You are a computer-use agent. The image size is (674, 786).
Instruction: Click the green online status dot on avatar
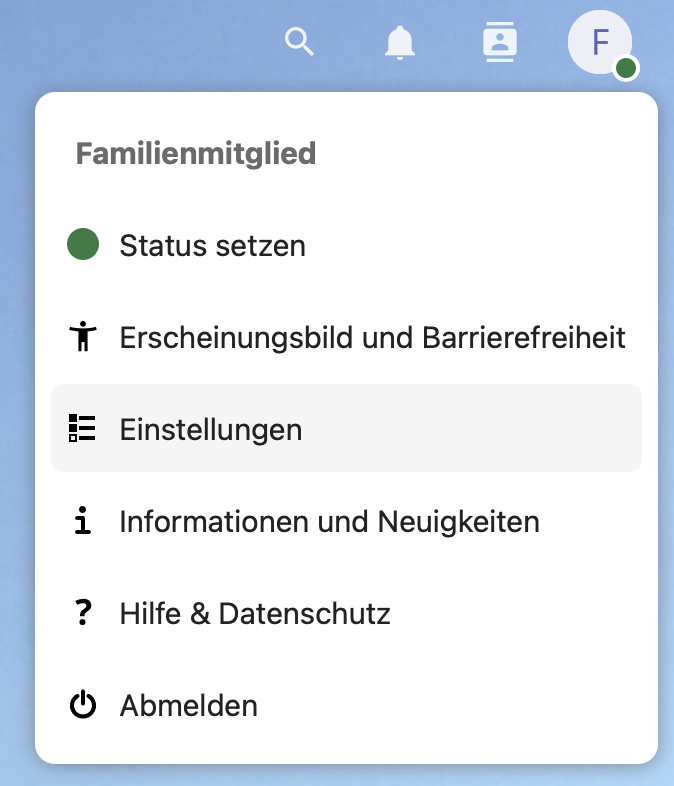click(x=626, y=68)
